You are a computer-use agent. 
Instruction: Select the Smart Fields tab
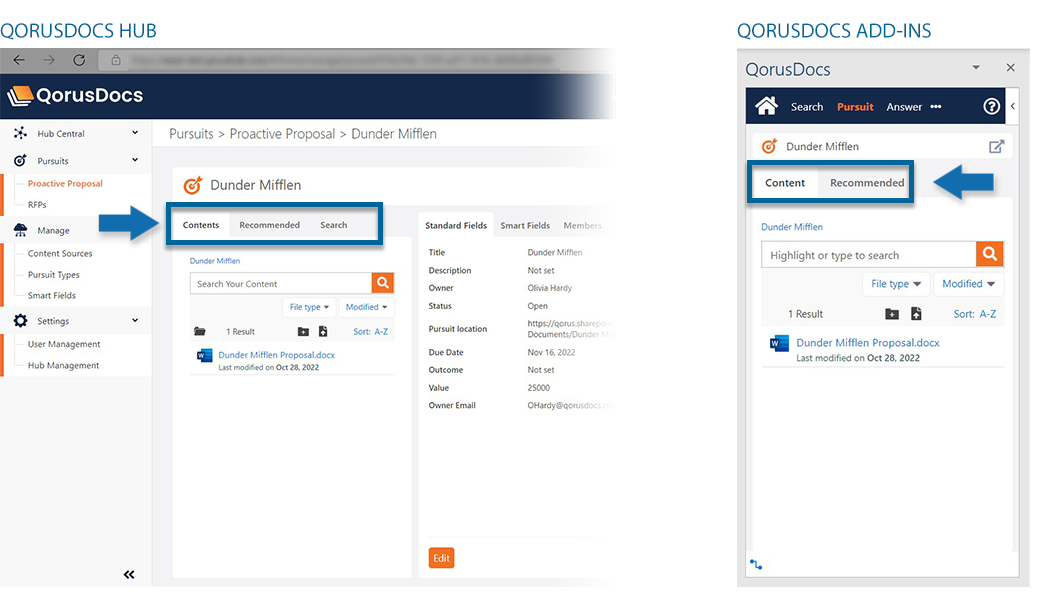[x=525, y=226]
